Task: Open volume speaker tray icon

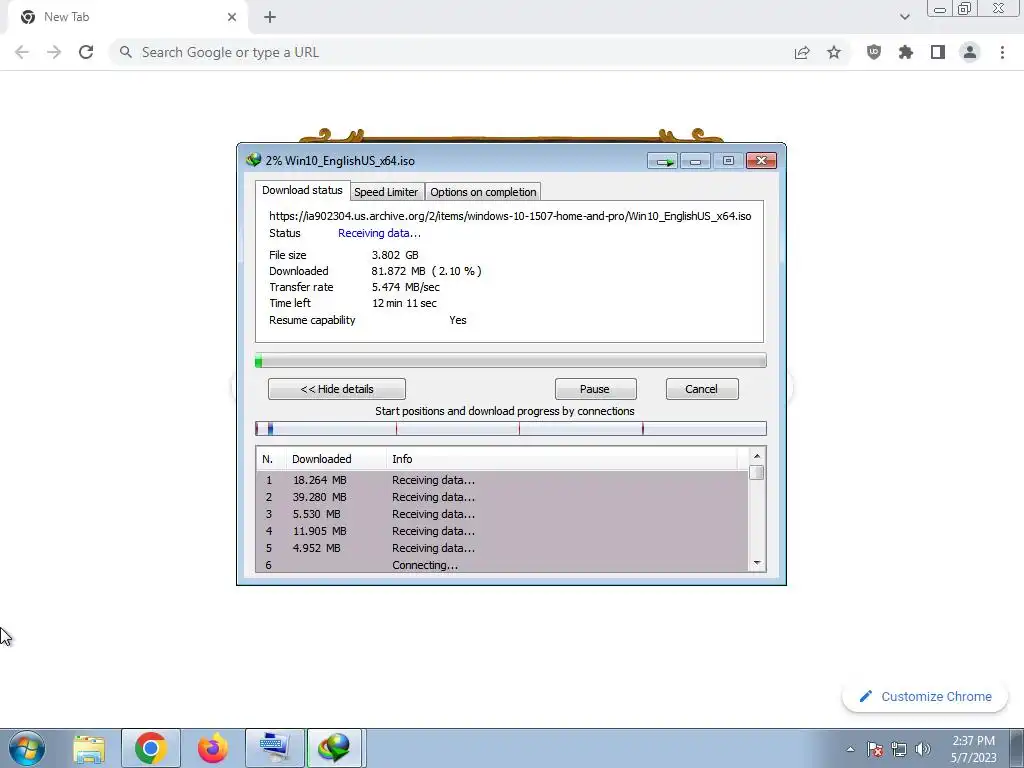Action: 923,749
